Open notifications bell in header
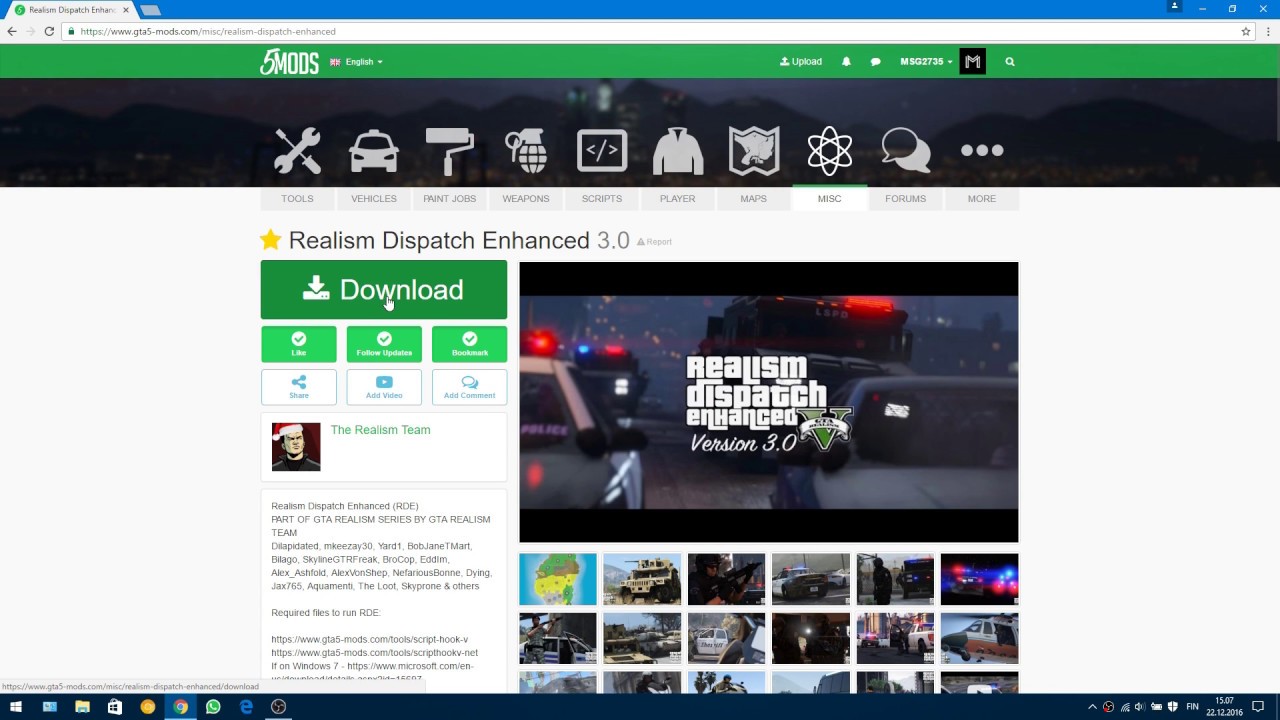Image resolution: width=1280 pixels, height=720 pixels. coord(846,62)
